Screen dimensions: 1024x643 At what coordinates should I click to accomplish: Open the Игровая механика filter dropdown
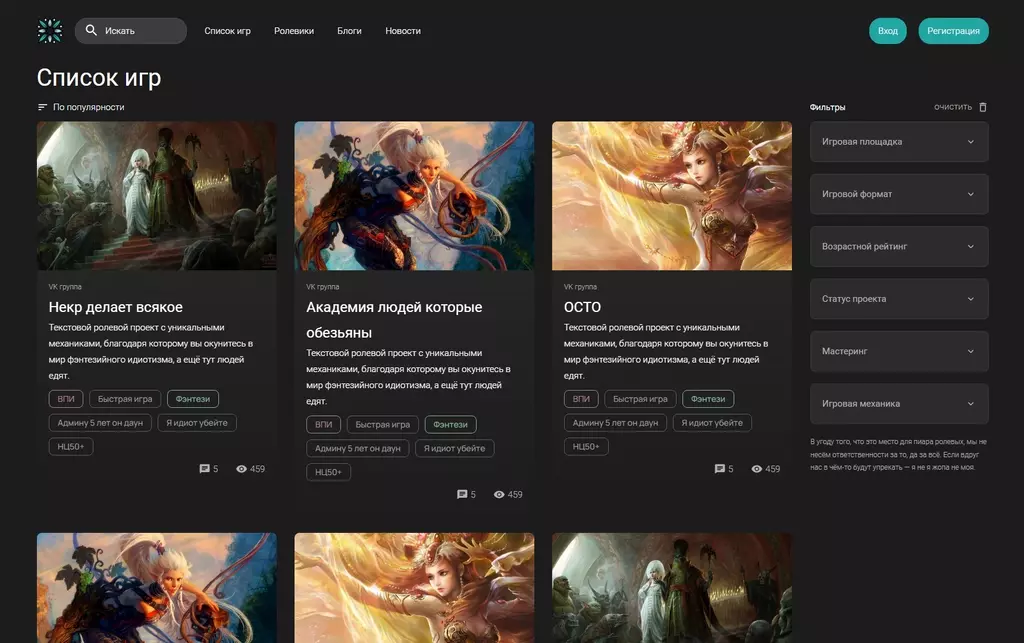click(x=898, y=404)
